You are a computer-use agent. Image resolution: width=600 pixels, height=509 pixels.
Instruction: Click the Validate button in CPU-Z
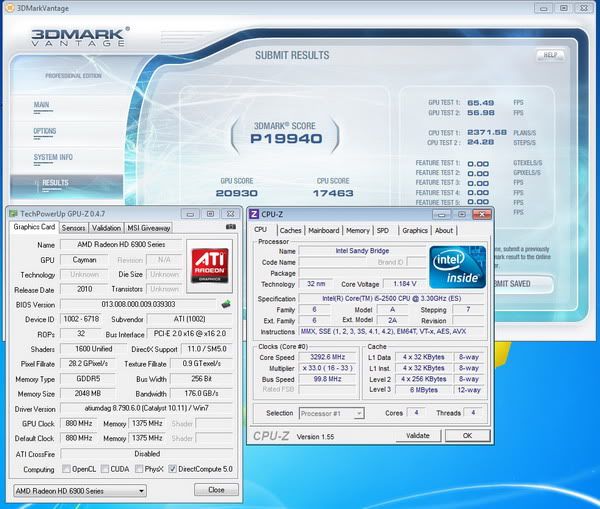click(418, 436)
